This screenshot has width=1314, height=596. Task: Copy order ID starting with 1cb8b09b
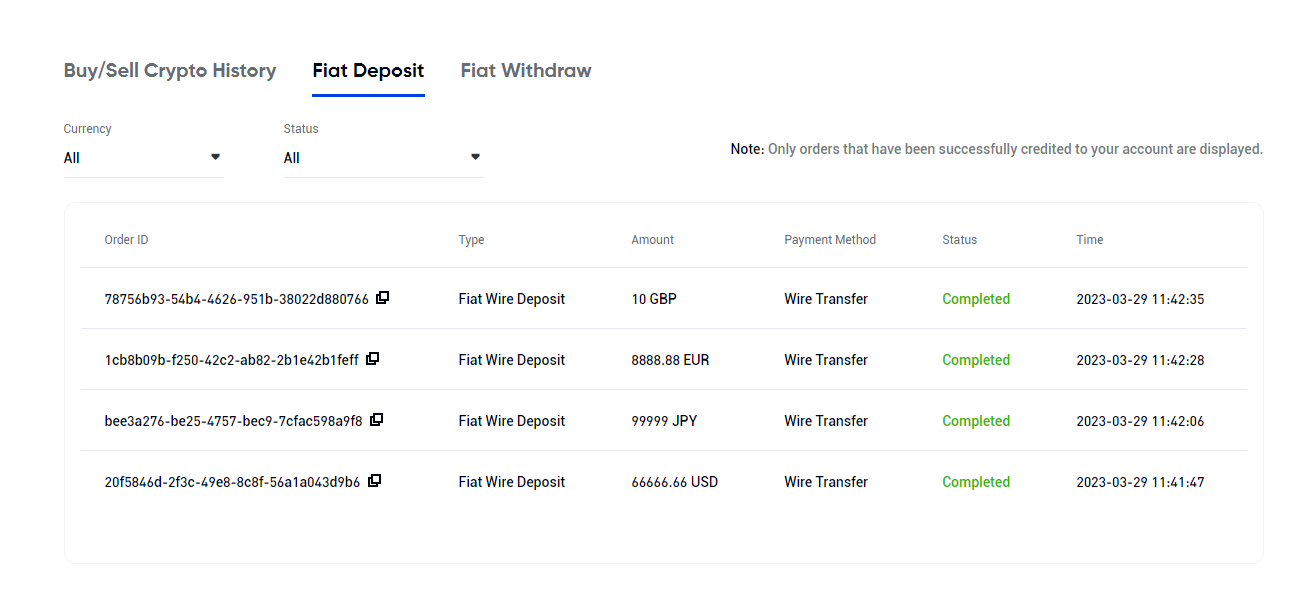(x=372, y=359)
